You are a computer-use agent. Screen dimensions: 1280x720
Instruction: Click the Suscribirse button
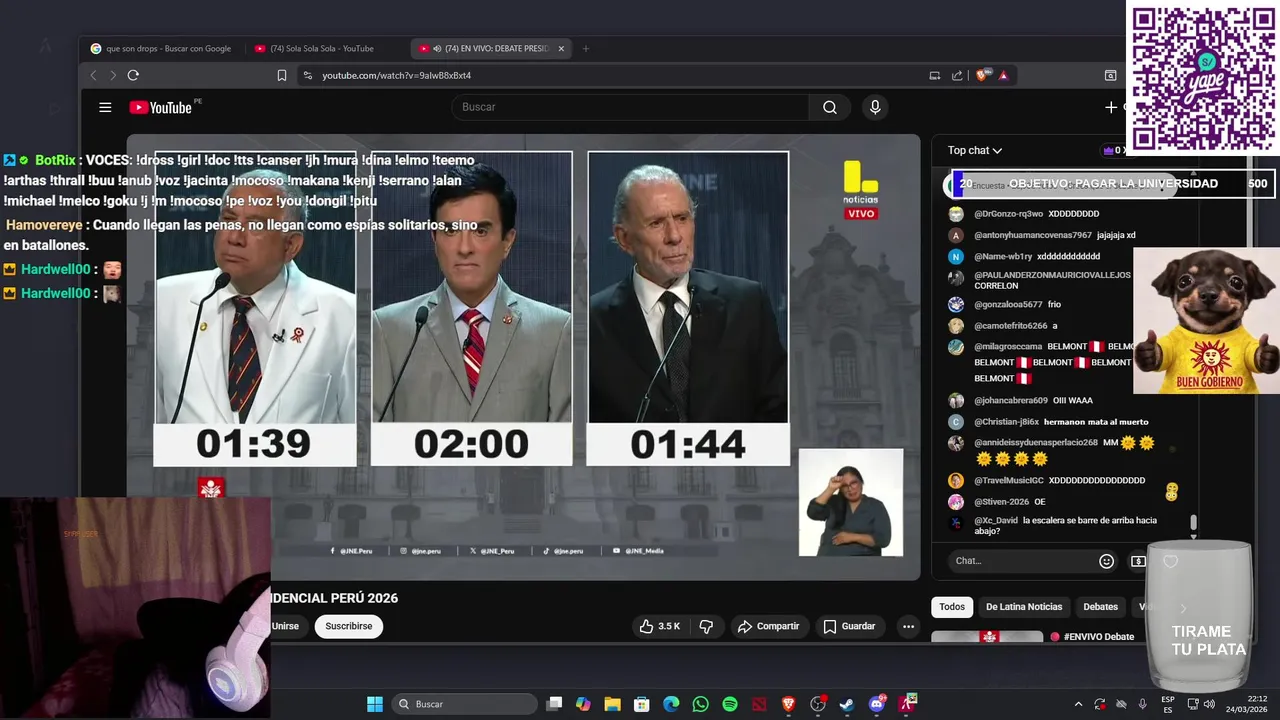pos(349,626)
